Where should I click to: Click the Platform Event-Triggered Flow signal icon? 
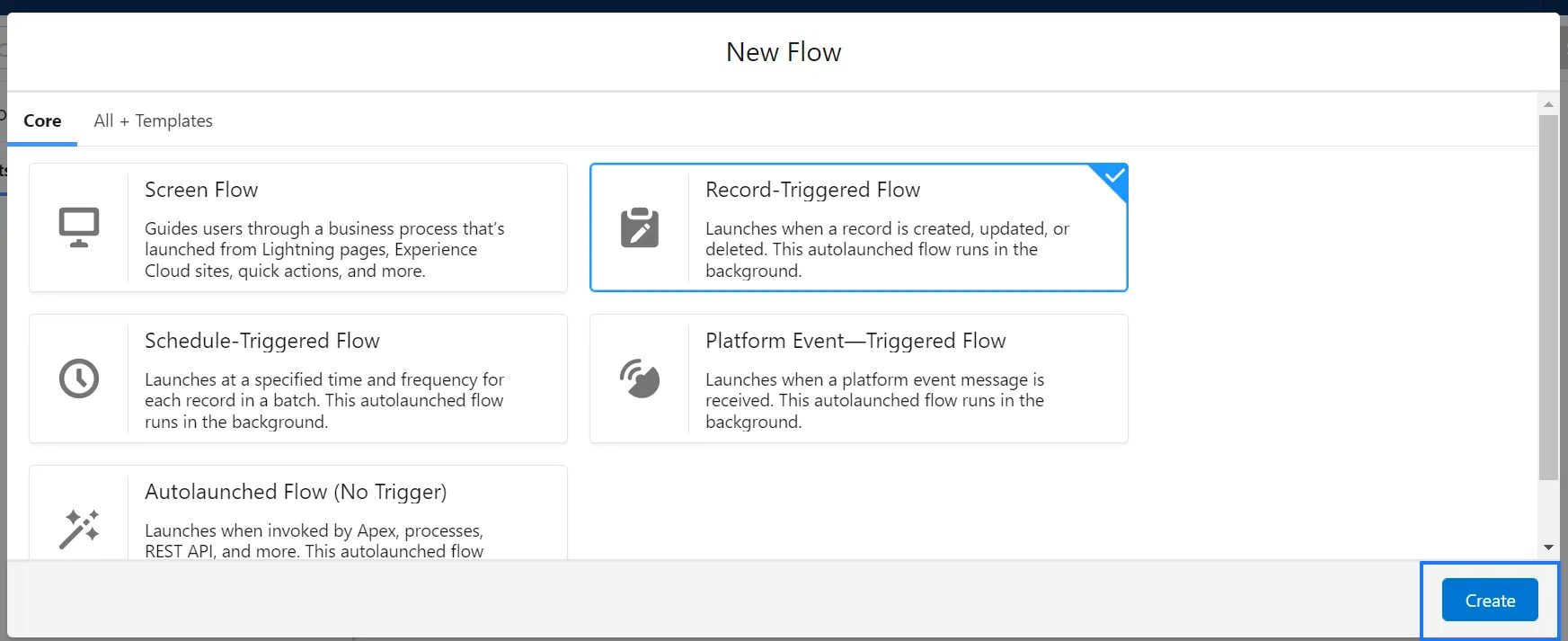pos(640,378)
